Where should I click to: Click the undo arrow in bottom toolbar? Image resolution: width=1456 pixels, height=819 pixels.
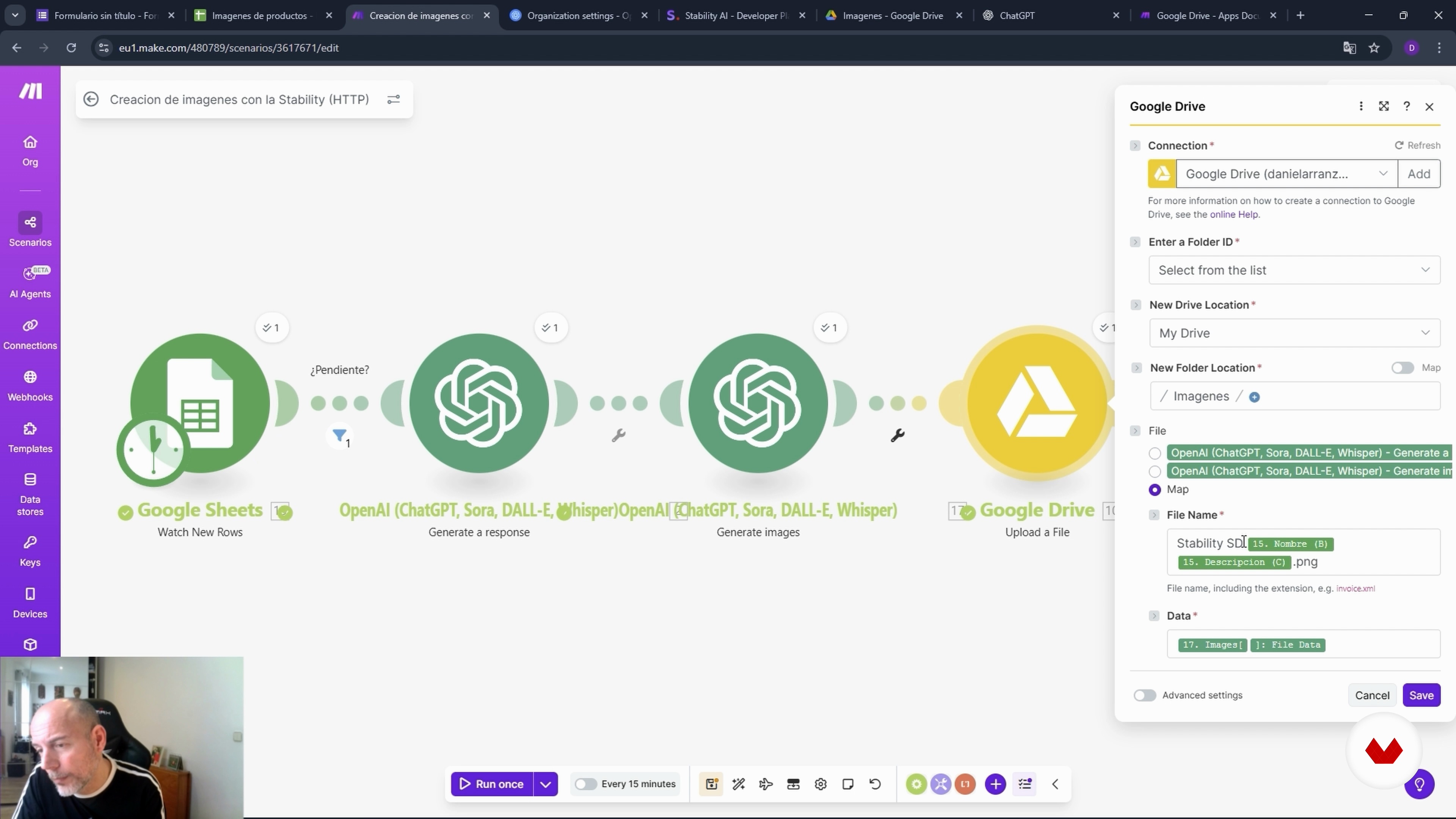(874, 784)
